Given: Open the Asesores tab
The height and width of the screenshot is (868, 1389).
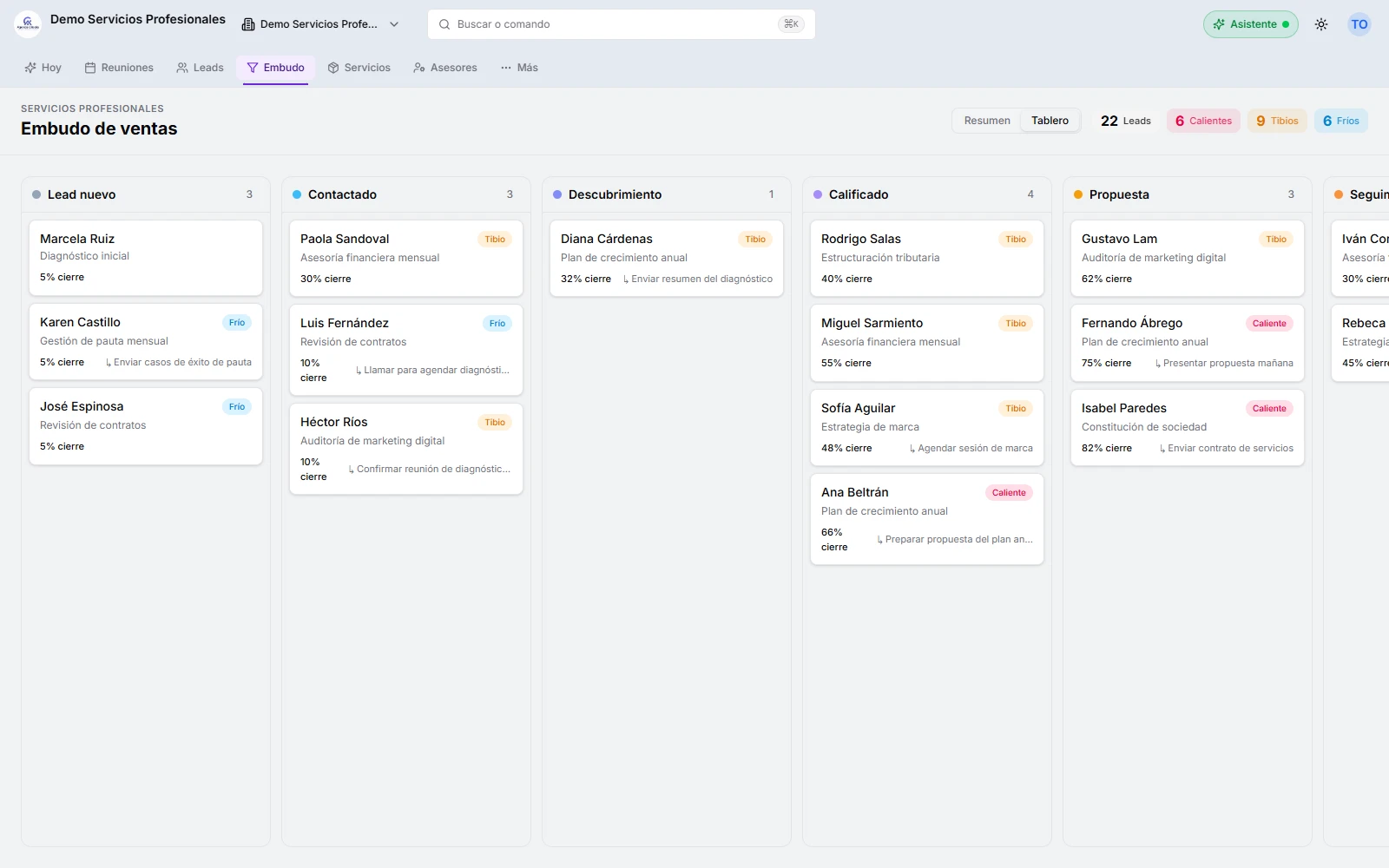Looking at the screenshot, I should click(445, 68).
